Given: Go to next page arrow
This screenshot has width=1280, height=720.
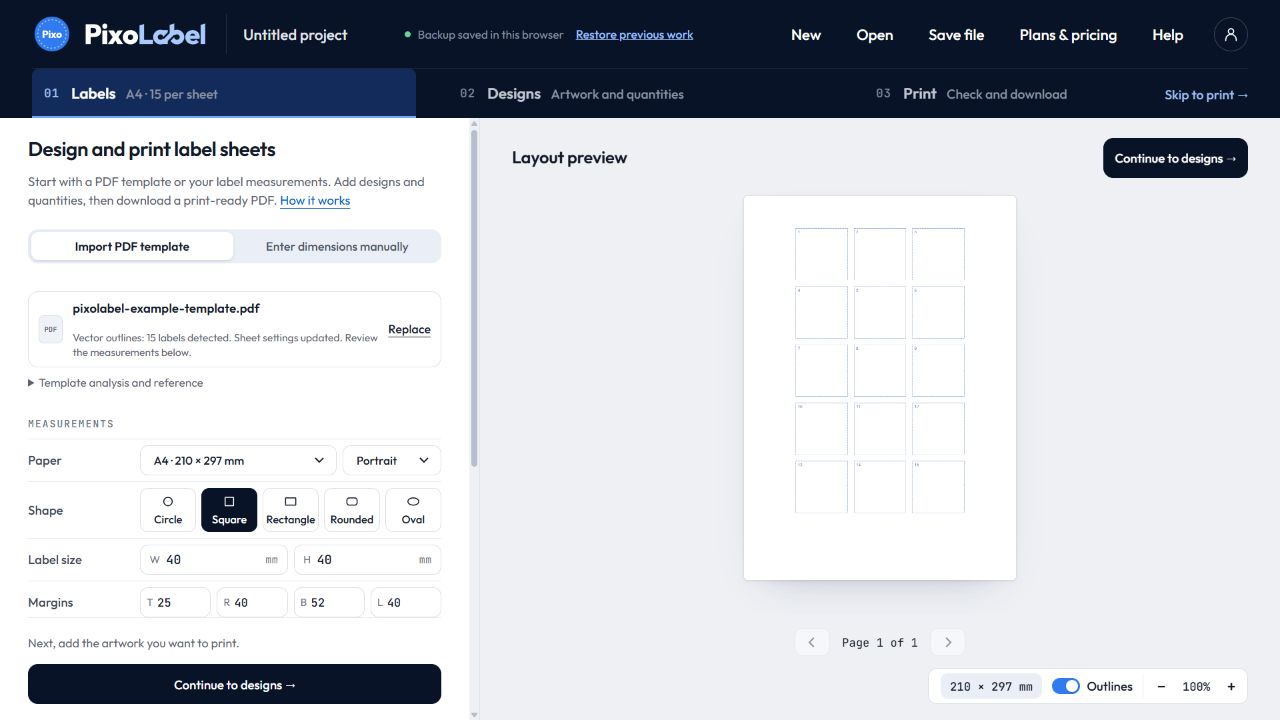Looking at the screenshot, I should 948,642.
